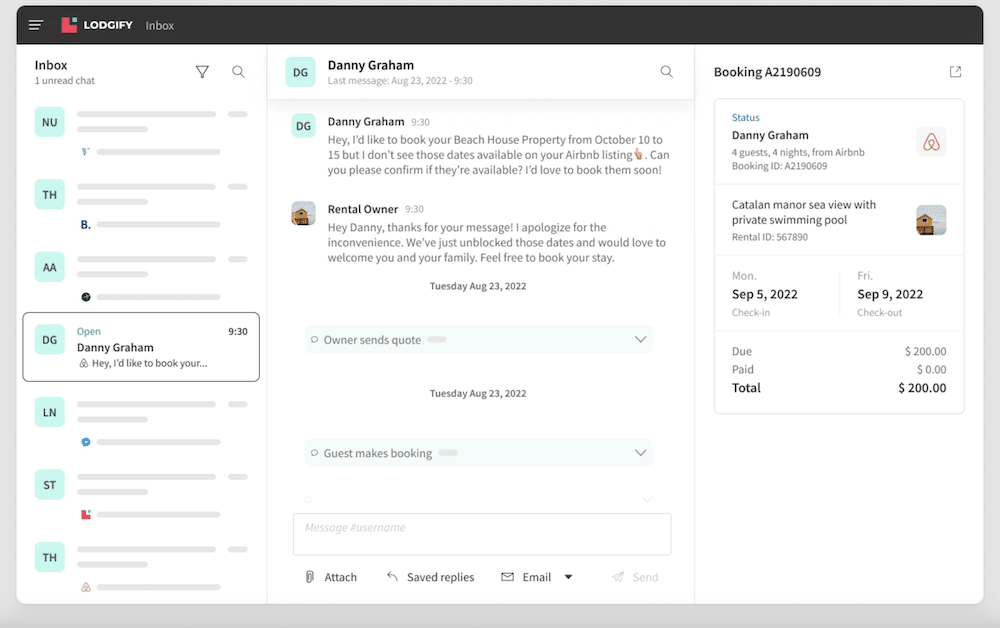Click the paperclip Attach icon
The height and width of the screenshot is (628, 1000).
coord(310,577)
